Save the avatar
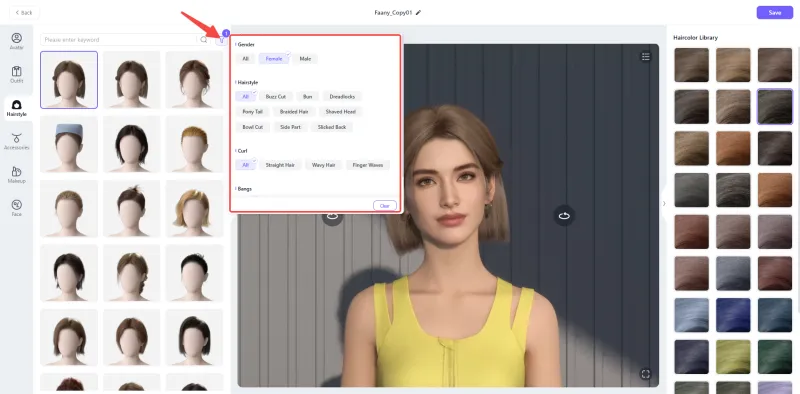The image size is (800, 394). (774, 13)
